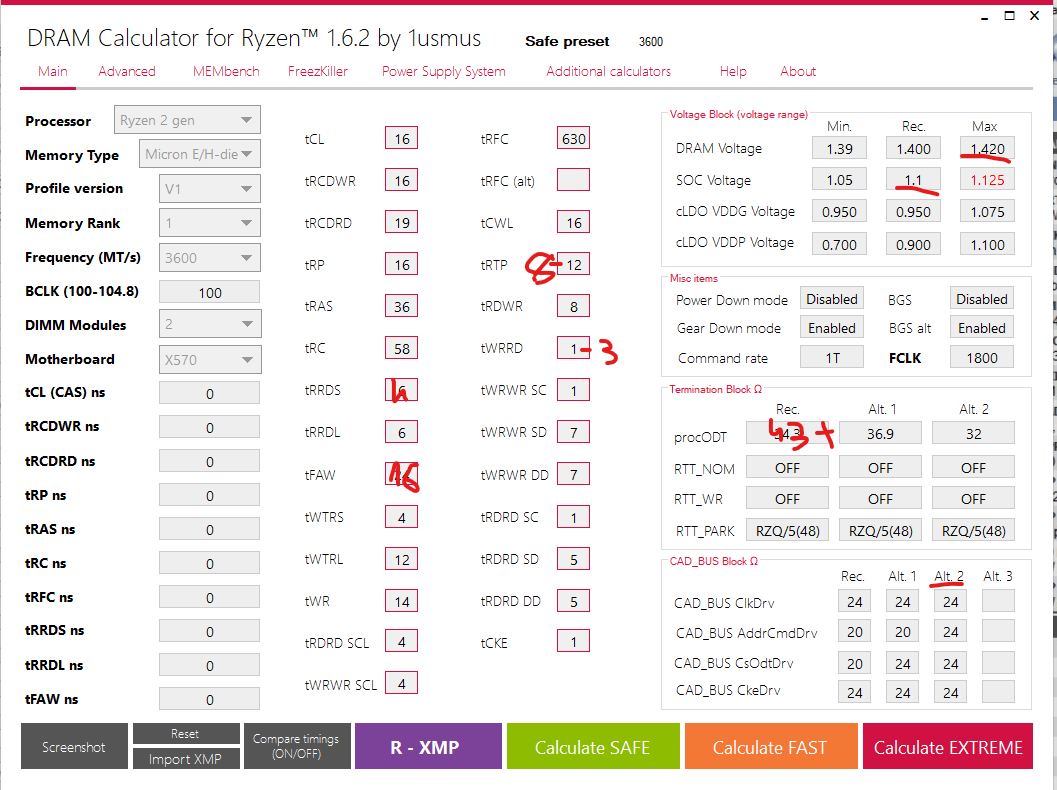
Task: Click the BCLK (100-104.8) input field
Action: [x=210, y=293]
